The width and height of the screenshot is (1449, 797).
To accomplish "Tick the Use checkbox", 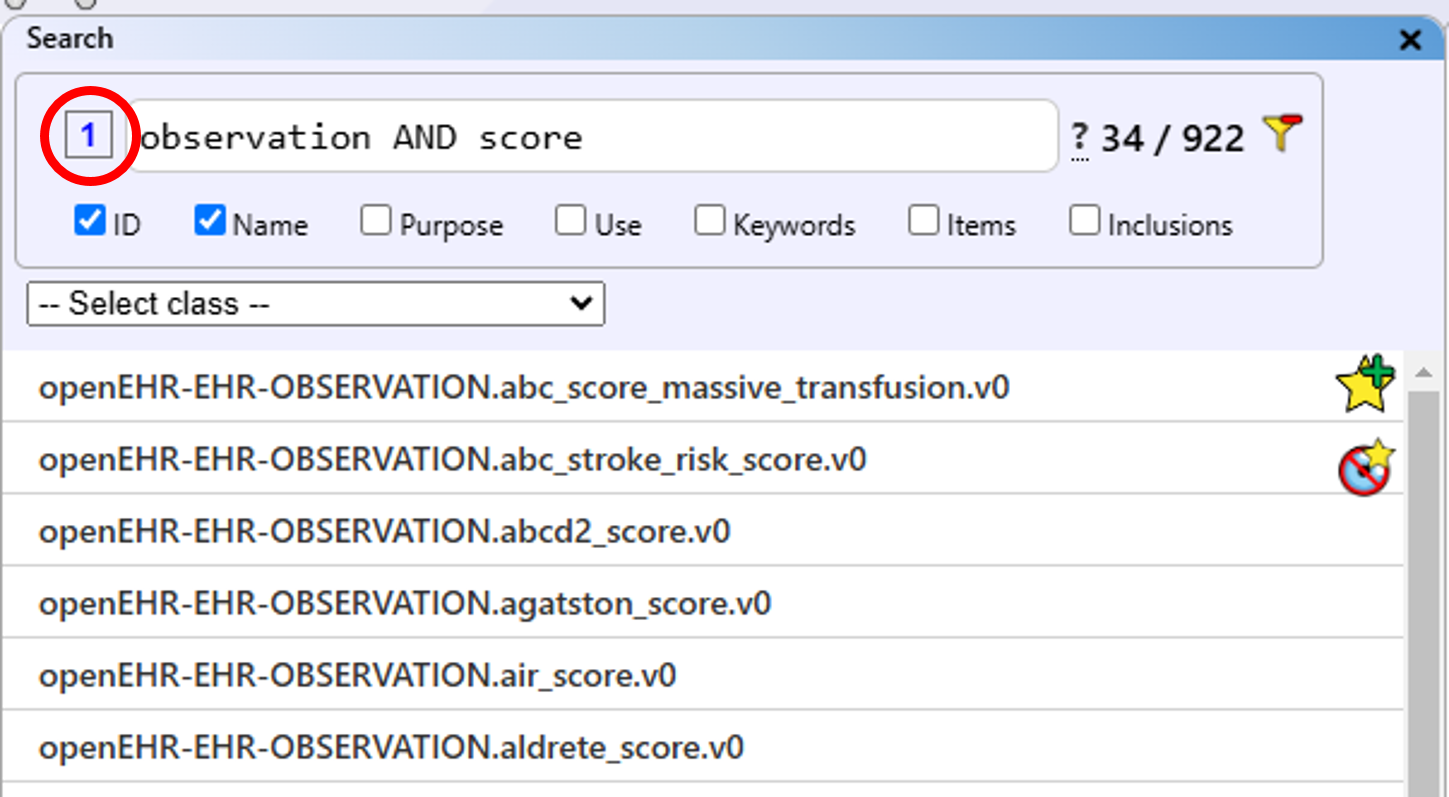I will (x=571, y=221).
